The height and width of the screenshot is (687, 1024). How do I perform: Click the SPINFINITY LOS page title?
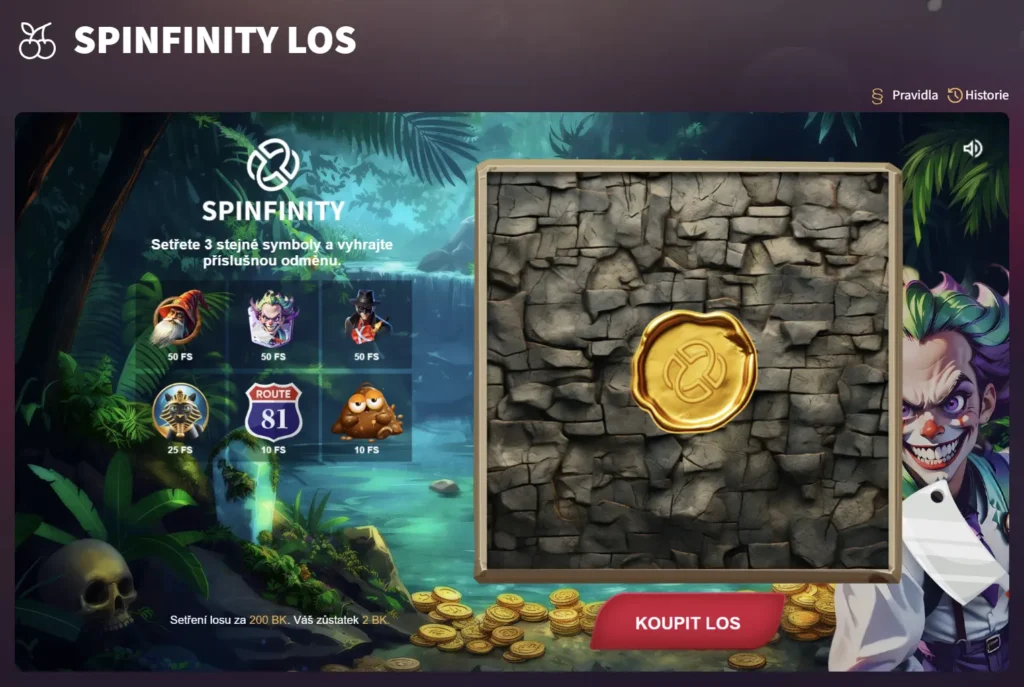point(215,40)
